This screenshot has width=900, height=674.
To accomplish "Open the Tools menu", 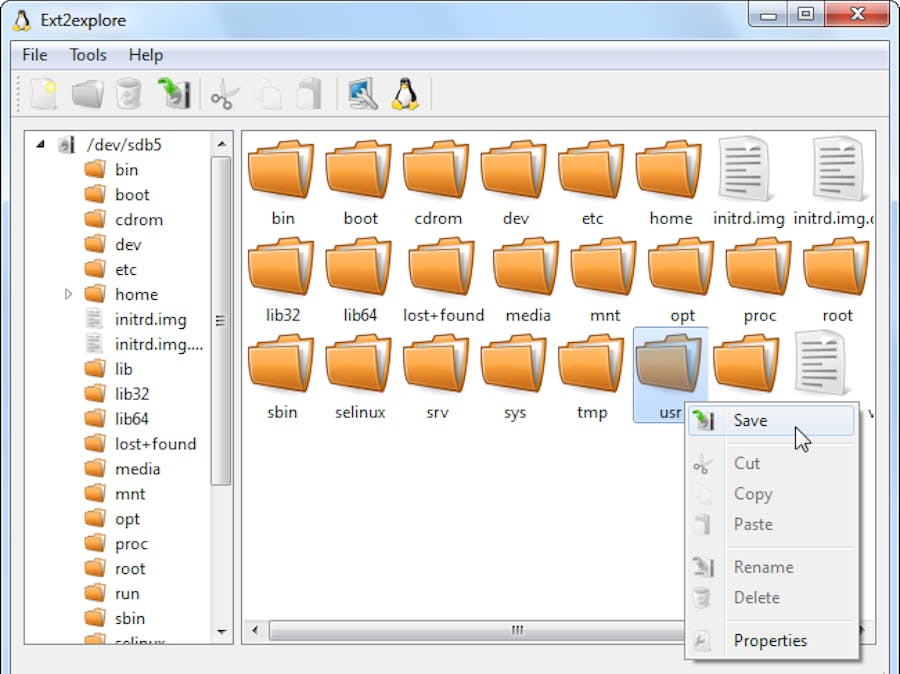I will (87, 55).
